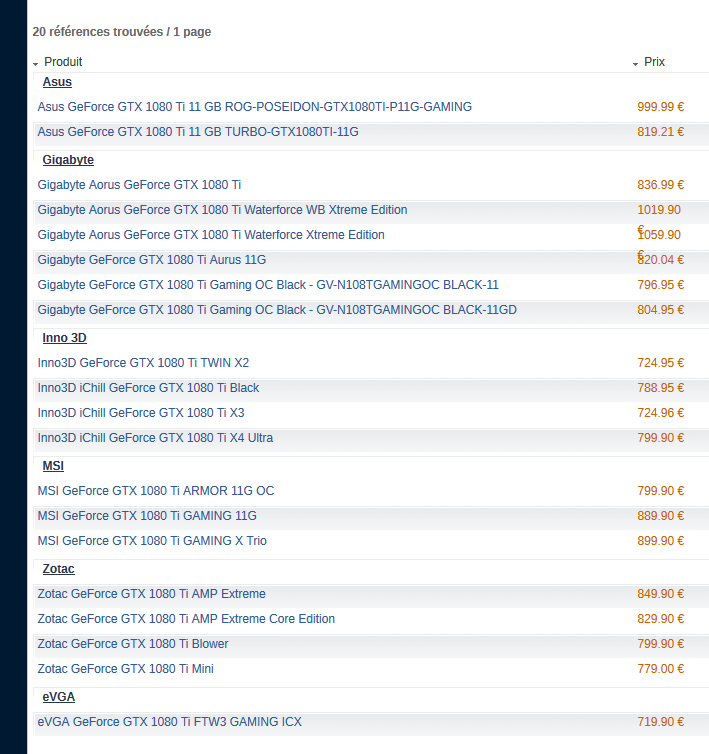Screen dimensions: 709x754
Task: Click the 819.21 € price
Action: tap(660, 132)
